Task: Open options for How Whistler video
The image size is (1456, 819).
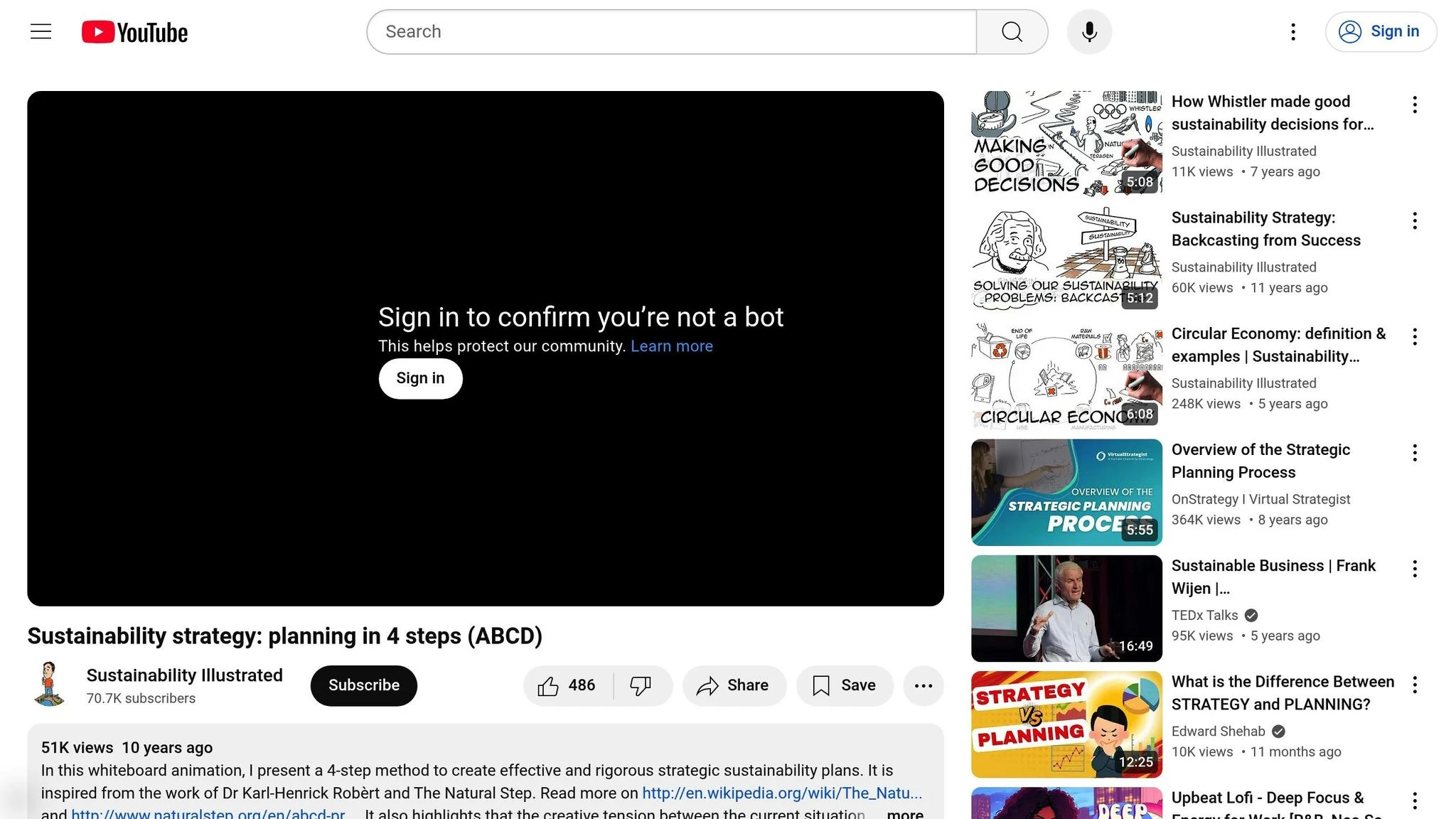Action: [1415, 105]
